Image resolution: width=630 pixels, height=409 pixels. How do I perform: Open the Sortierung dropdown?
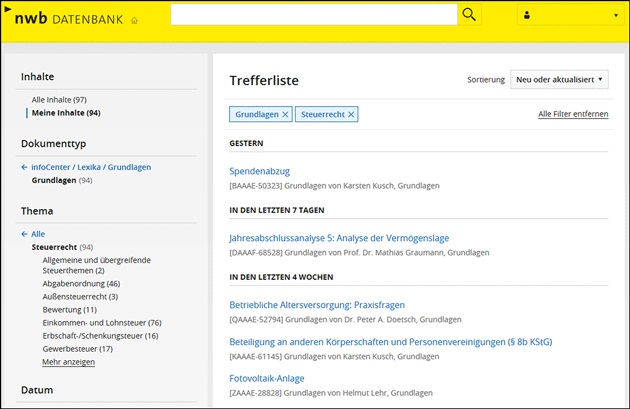pos(559,80)
